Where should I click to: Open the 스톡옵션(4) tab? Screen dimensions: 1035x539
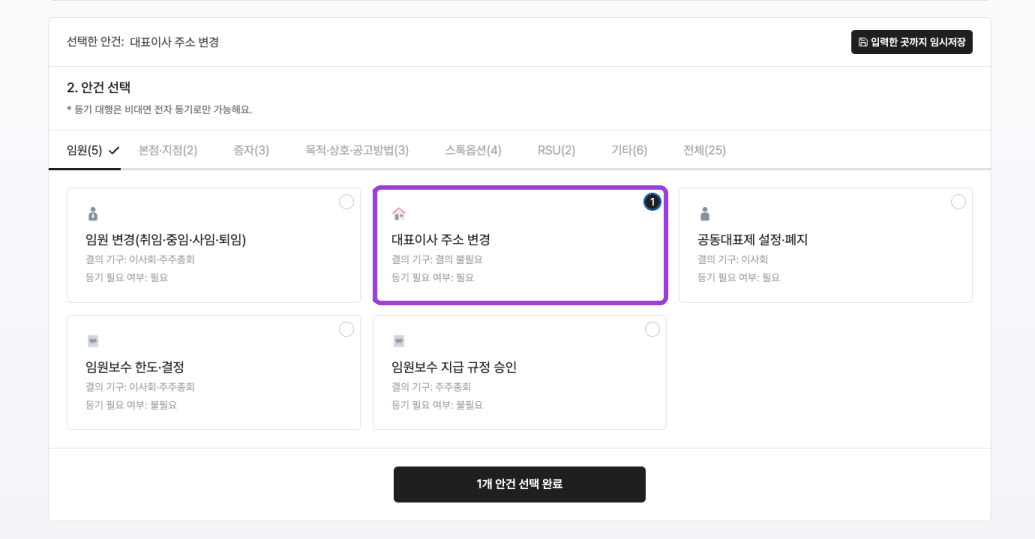(x=473, y=150)
